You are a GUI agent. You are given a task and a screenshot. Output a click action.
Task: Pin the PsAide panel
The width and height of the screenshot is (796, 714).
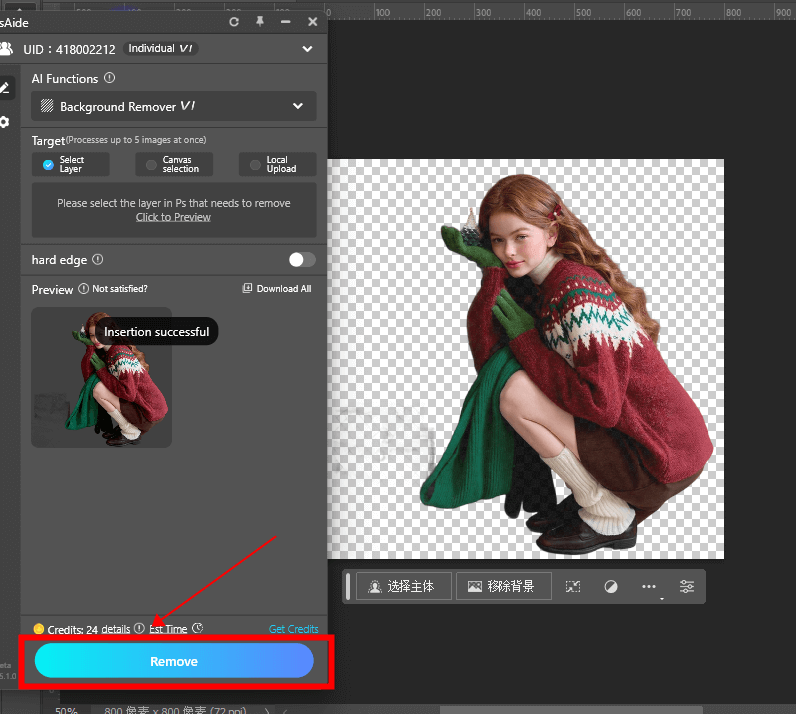pyautogui.click(x=260, y=21)
